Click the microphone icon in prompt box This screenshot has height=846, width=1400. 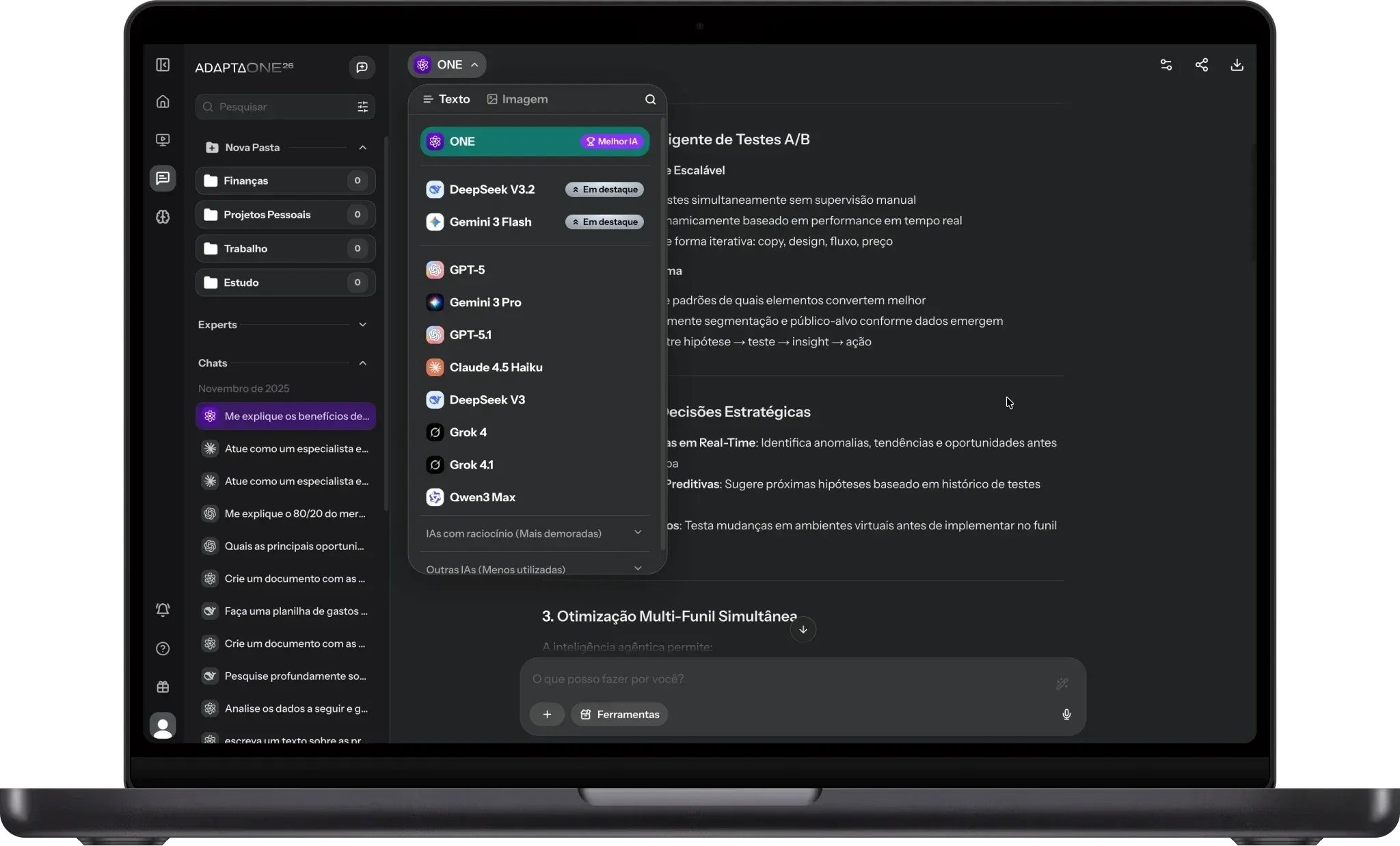[1066, 715]
